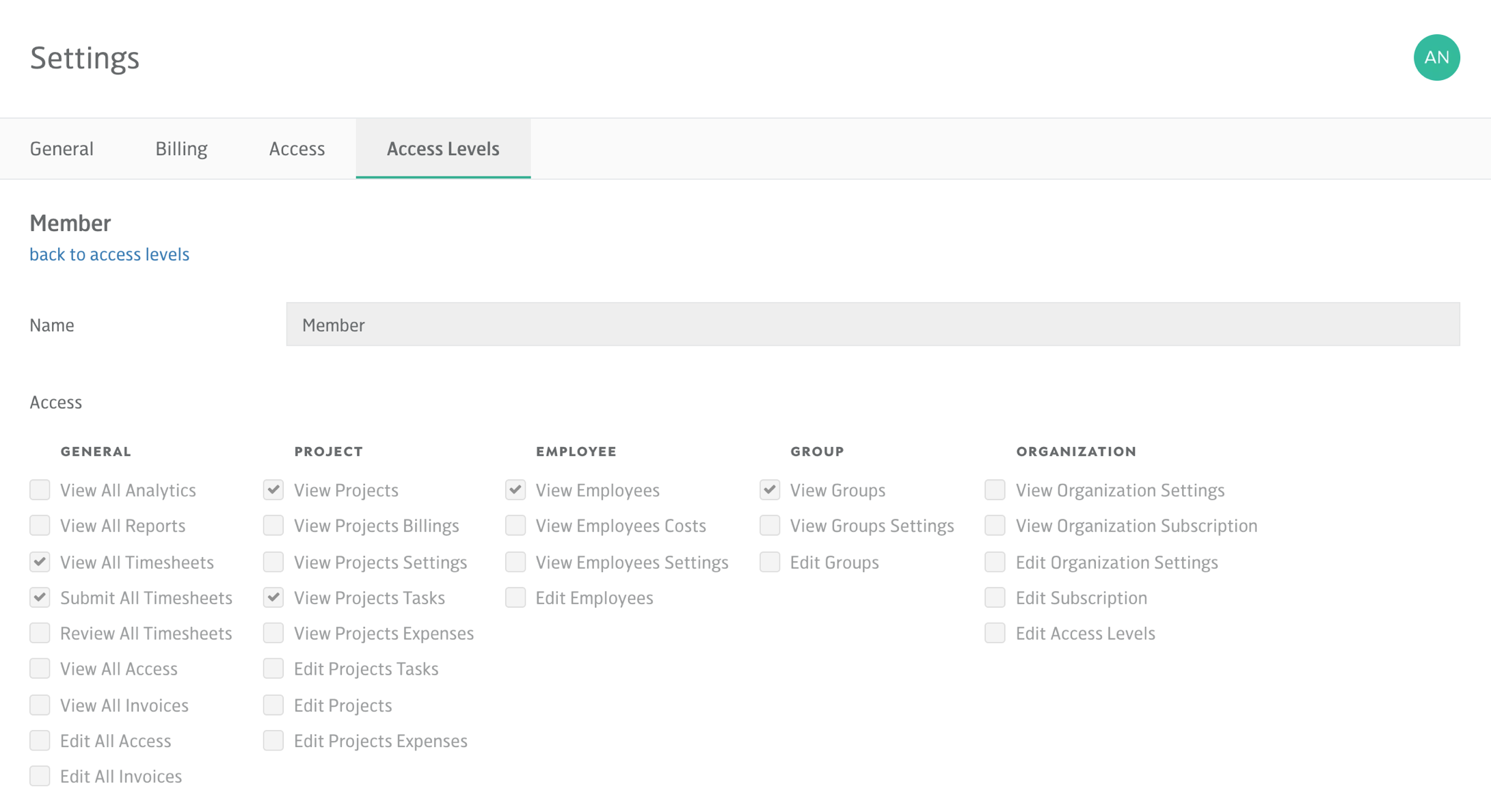The image size is (1491, 812).
Task: Tick Edit Employees checkbox
Action: point(515,597)
